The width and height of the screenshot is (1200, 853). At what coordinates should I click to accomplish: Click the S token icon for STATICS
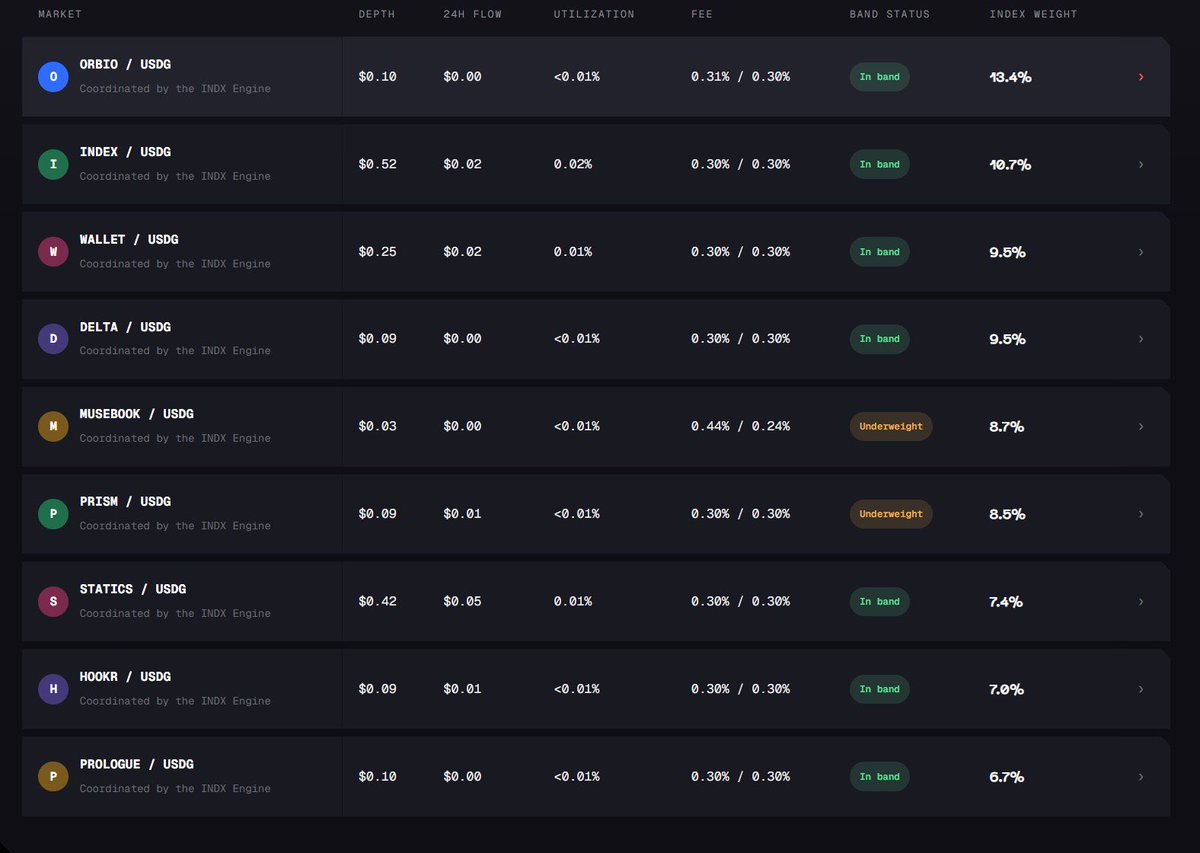[x=53, y=602]
